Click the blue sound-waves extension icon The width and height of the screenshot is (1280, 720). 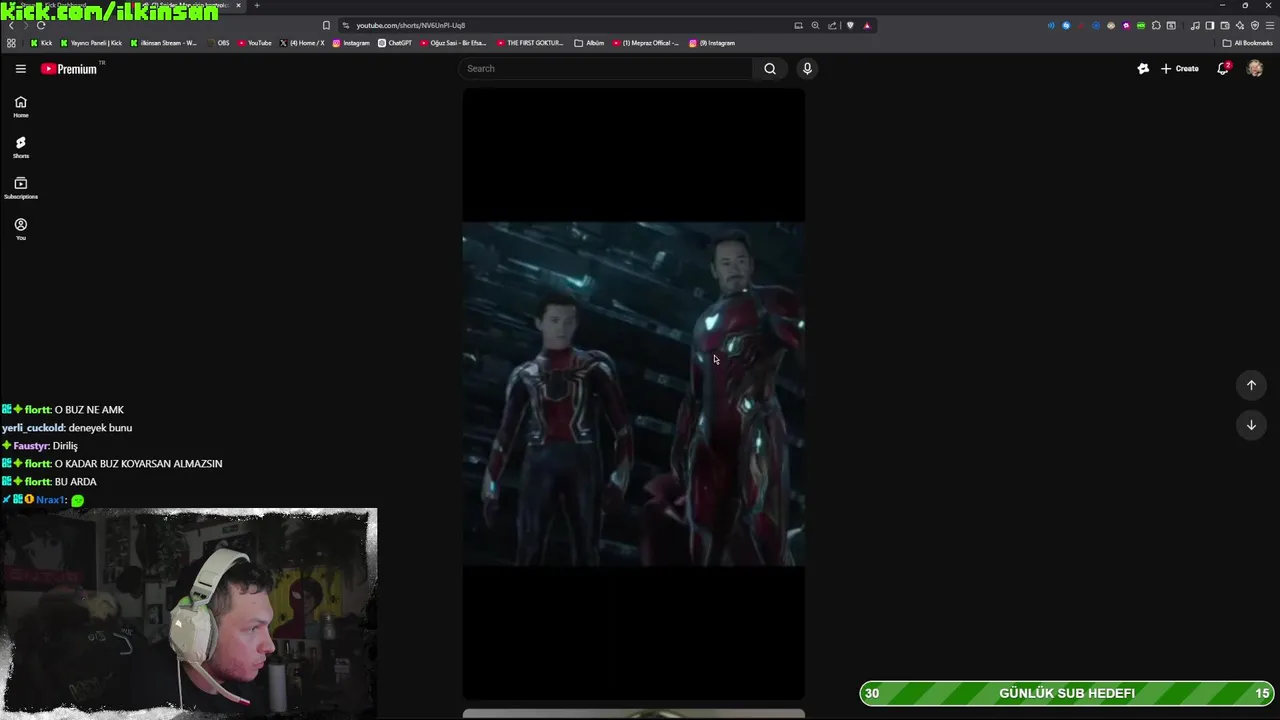[x=1051, y=25]
